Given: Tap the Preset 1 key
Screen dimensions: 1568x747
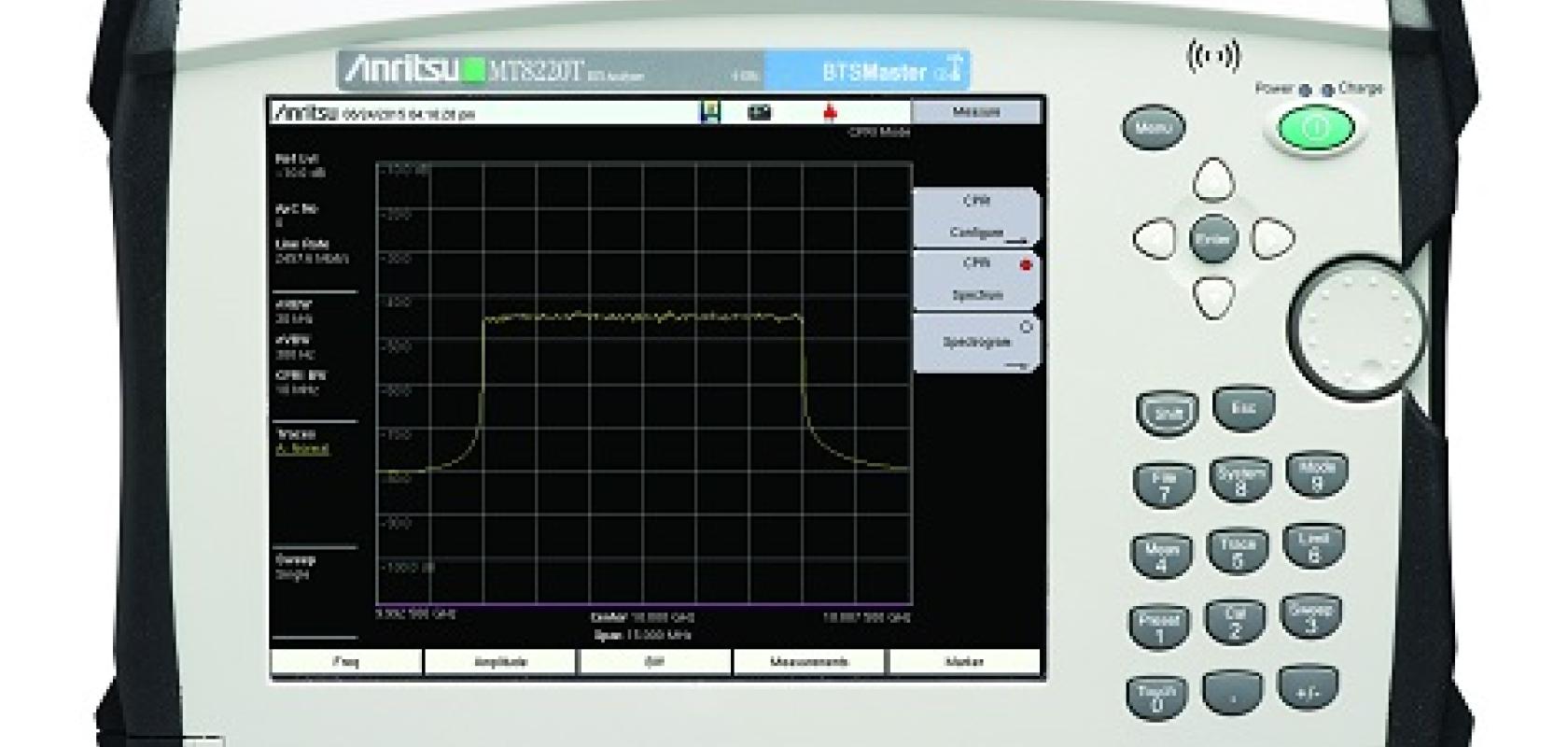Looking at the screenshot, I should tap(1159, 627).
